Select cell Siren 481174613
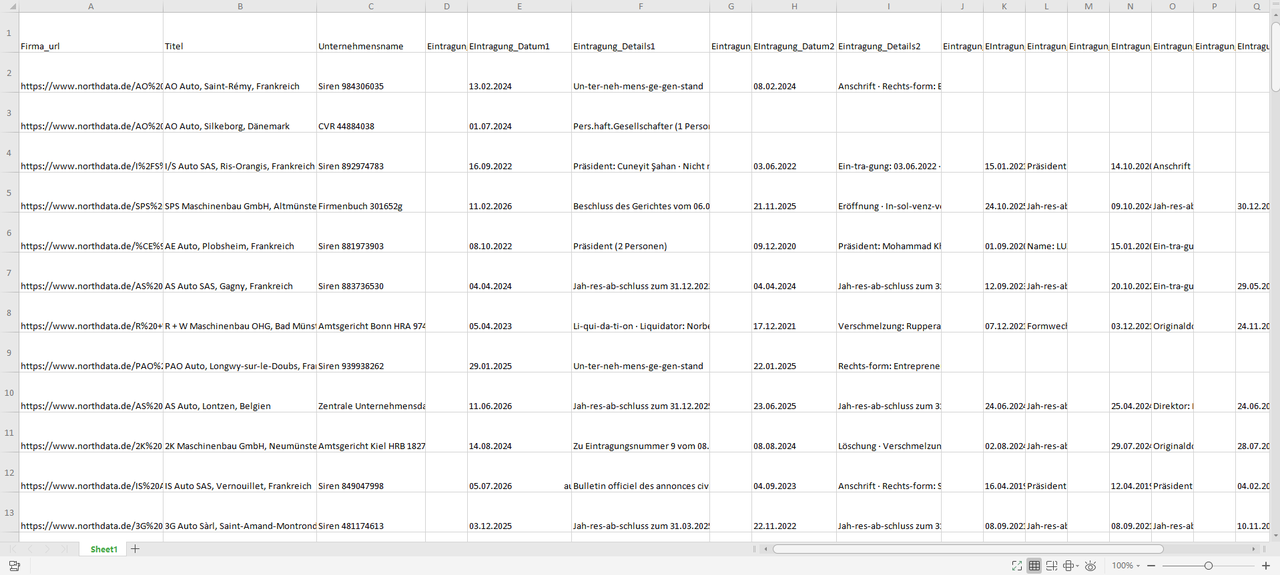The width and height of the screenshot is (1280, 575). click(371, 513)
